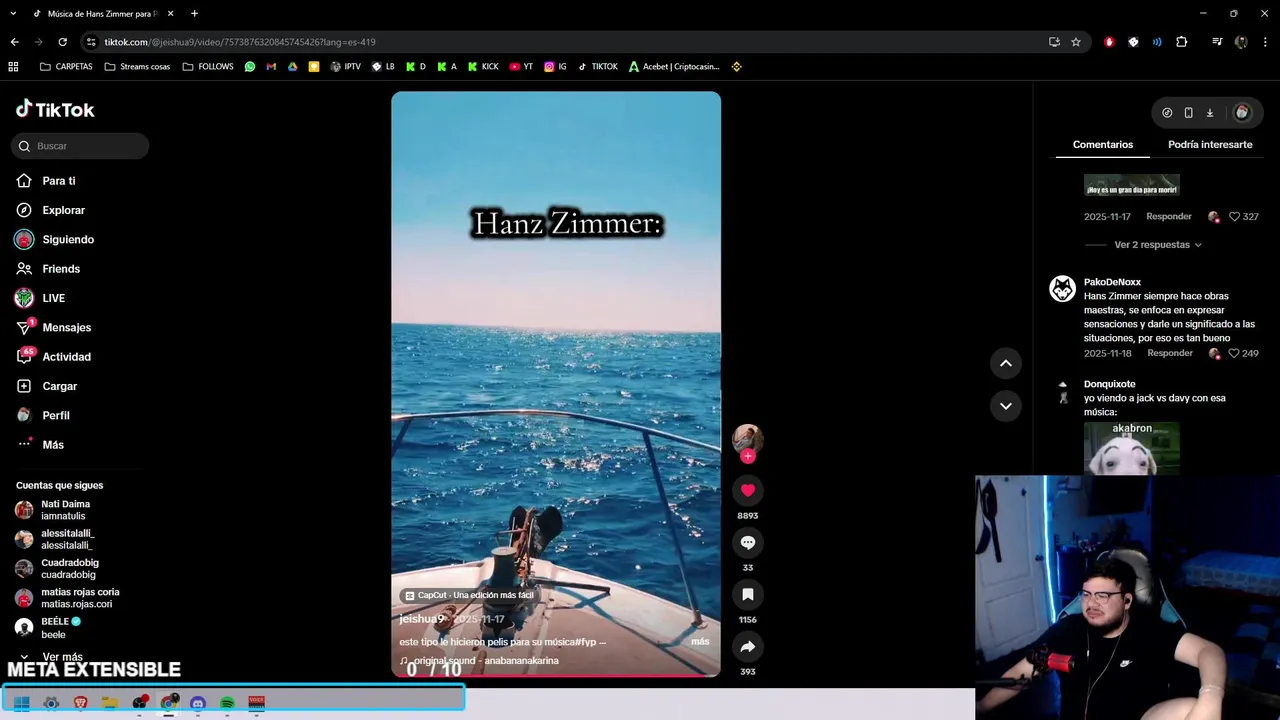Like the video with the heart icon
The image size is (1280, 720).
tap(747, 490)
